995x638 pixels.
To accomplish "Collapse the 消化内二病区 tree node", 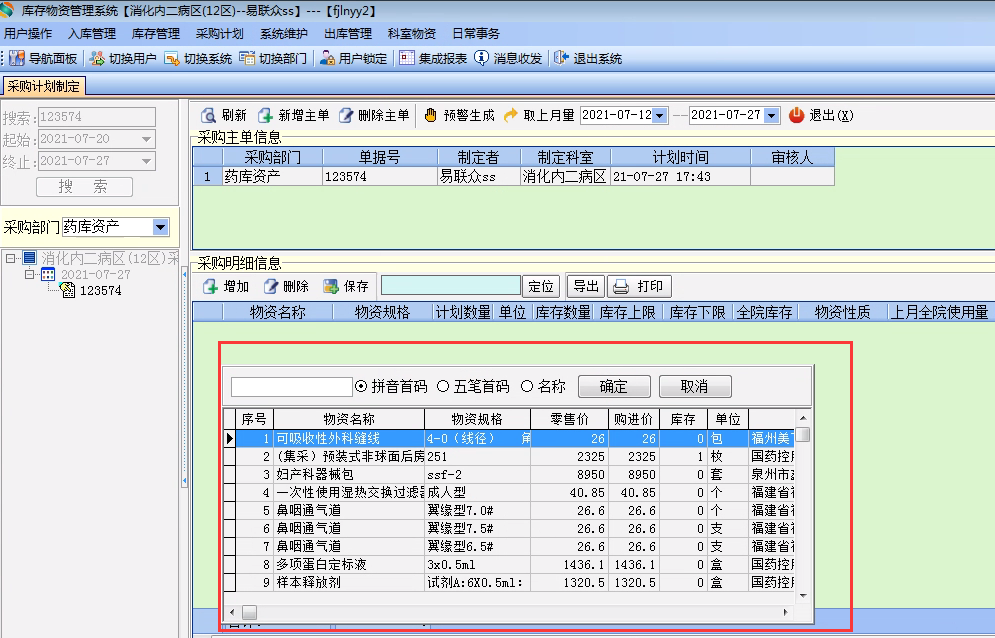I will pos(10,258).
